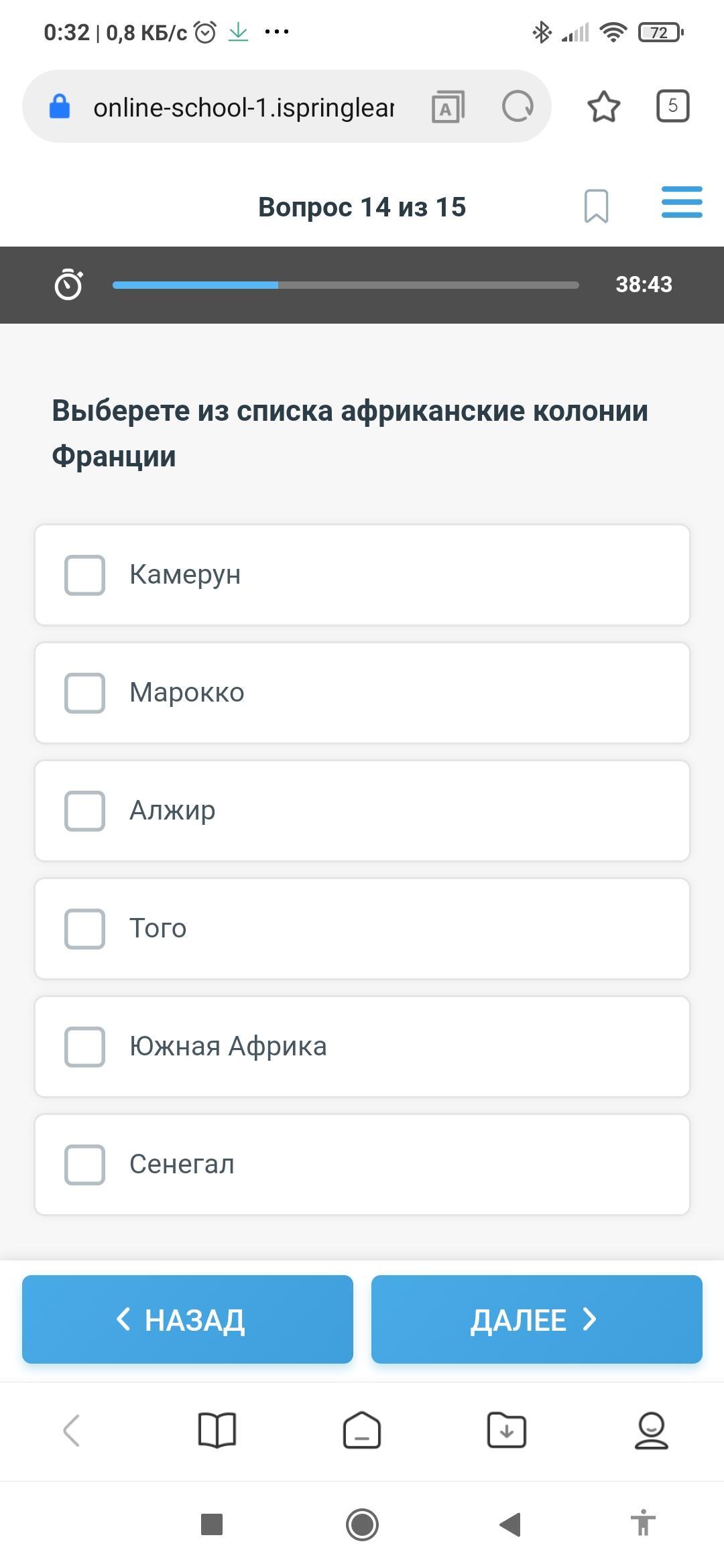Image resolution: width=724 pixels, height=1568 pixels.
Task: Click the ДАЛЕЕ button
Action: click(537, 1319)
